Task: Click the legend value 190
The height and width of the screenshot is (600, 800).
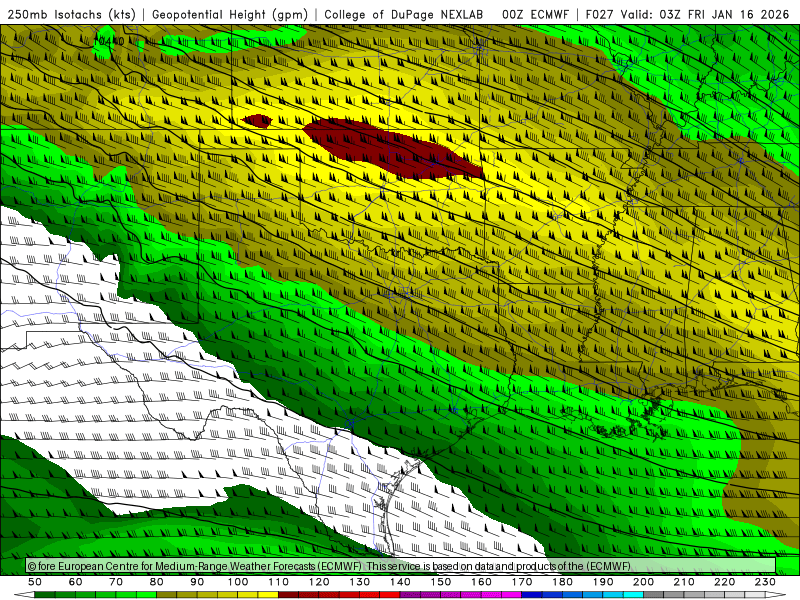Action: tap(603, 582)
